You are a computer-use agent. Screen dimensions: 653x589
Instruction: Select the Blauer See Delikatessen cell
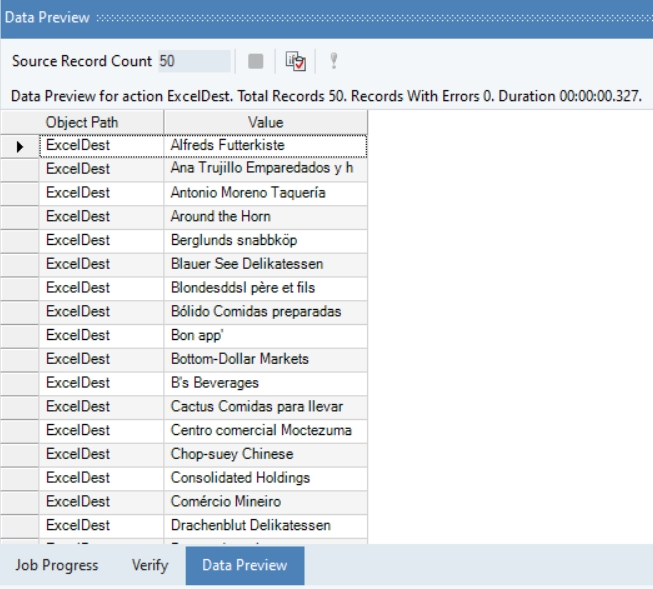[x=266, y=264]
